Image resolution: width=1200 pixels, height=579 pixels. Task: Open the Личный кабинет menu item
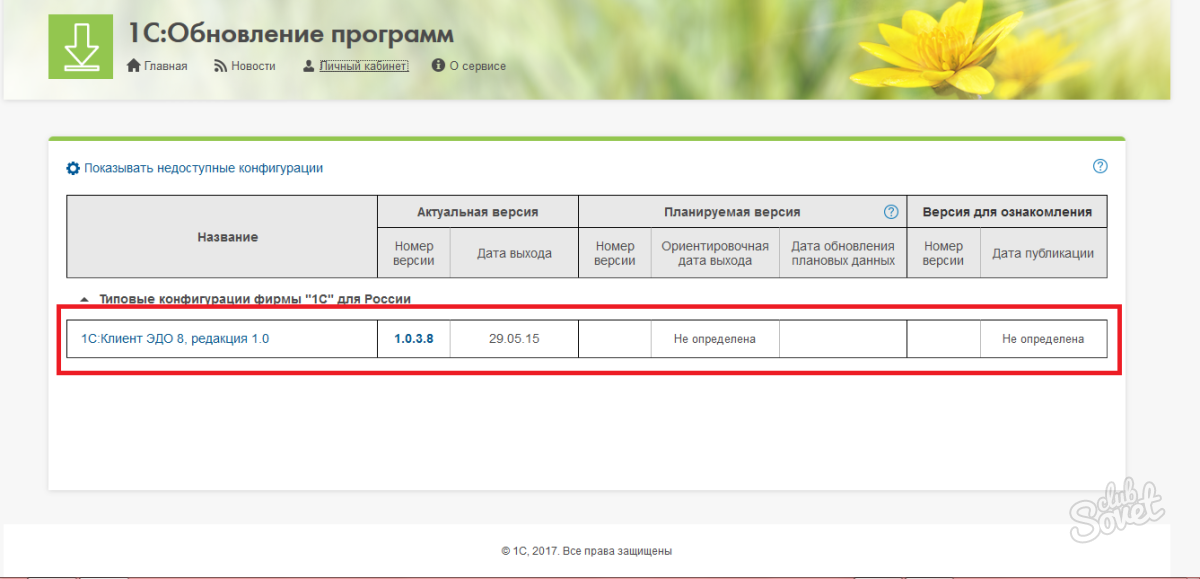click(x=364, y=66)
